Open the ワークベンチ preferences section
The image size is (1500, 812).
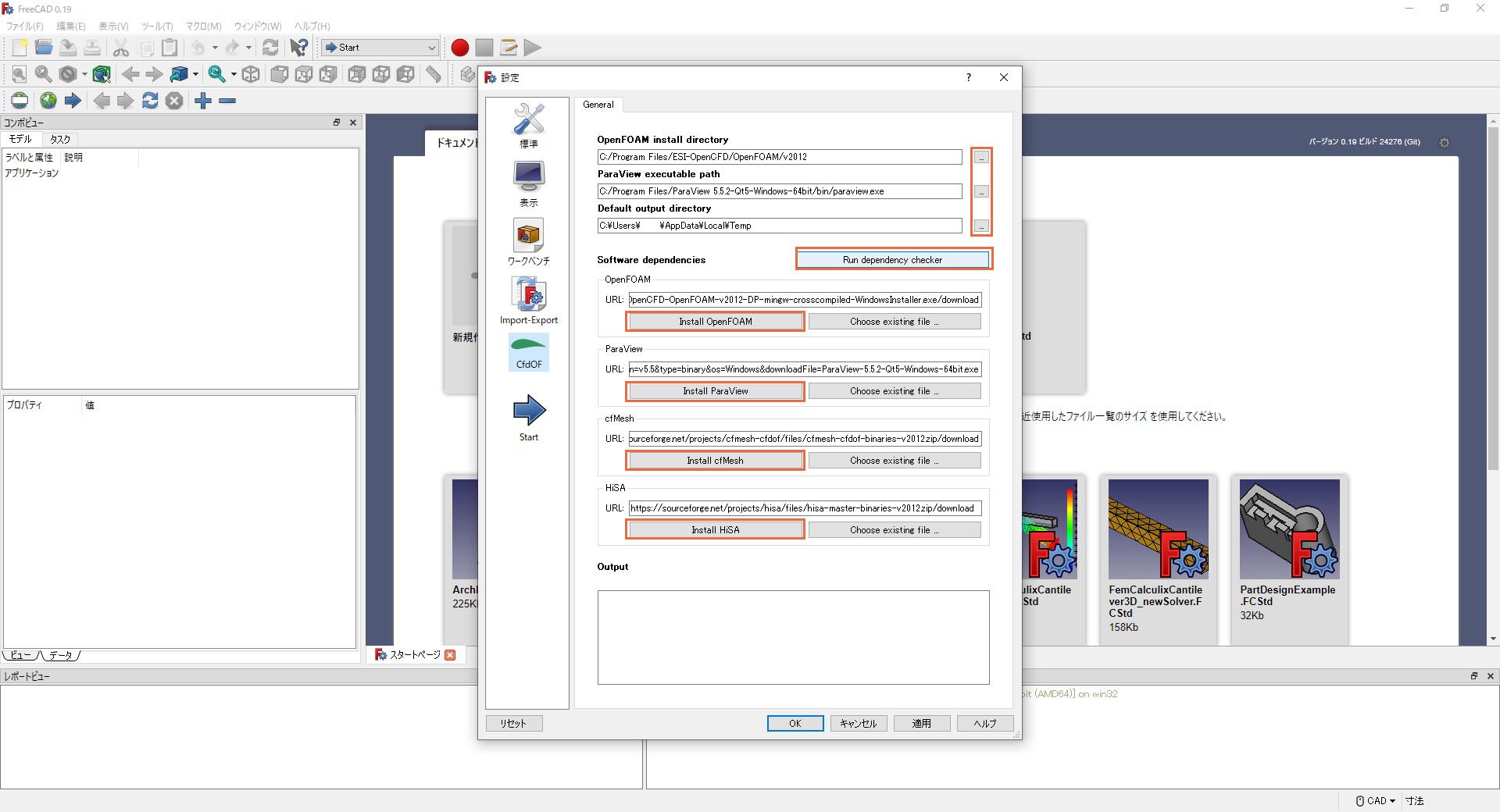click(x=528, y=240)
